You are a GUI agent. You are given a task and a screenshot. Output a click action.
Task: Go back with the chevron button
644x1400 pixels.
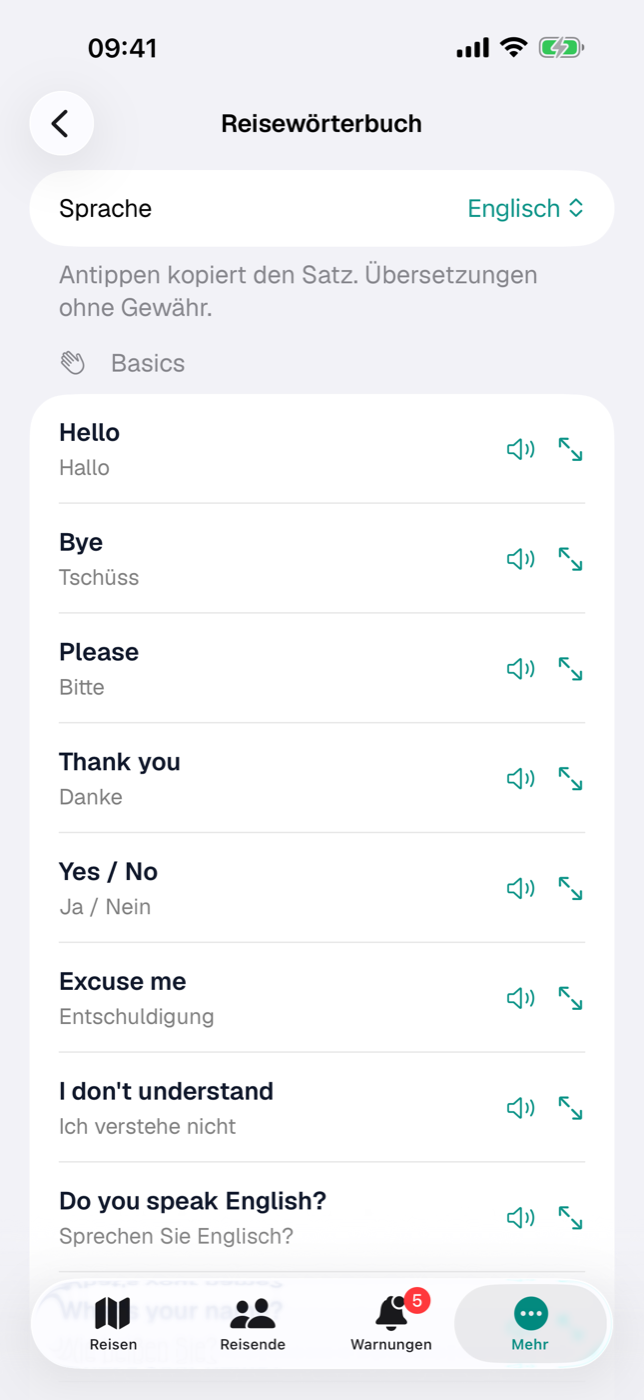pyautogui.click(x=62, y=123)
